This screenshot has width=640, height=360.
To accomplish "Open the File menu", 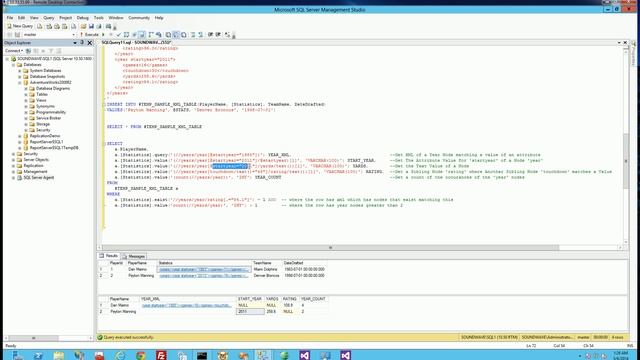I will click(x=10, y=18).
